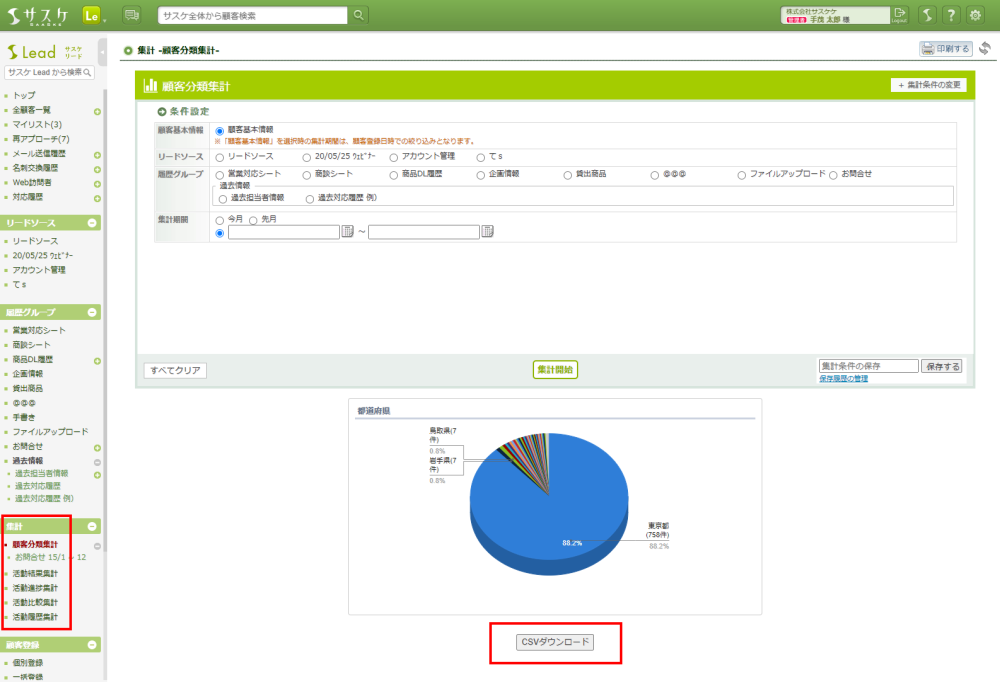Select the 商談シート radio option
The height and width of the screenshot is (682, 1000).
[x=307, y=174]
